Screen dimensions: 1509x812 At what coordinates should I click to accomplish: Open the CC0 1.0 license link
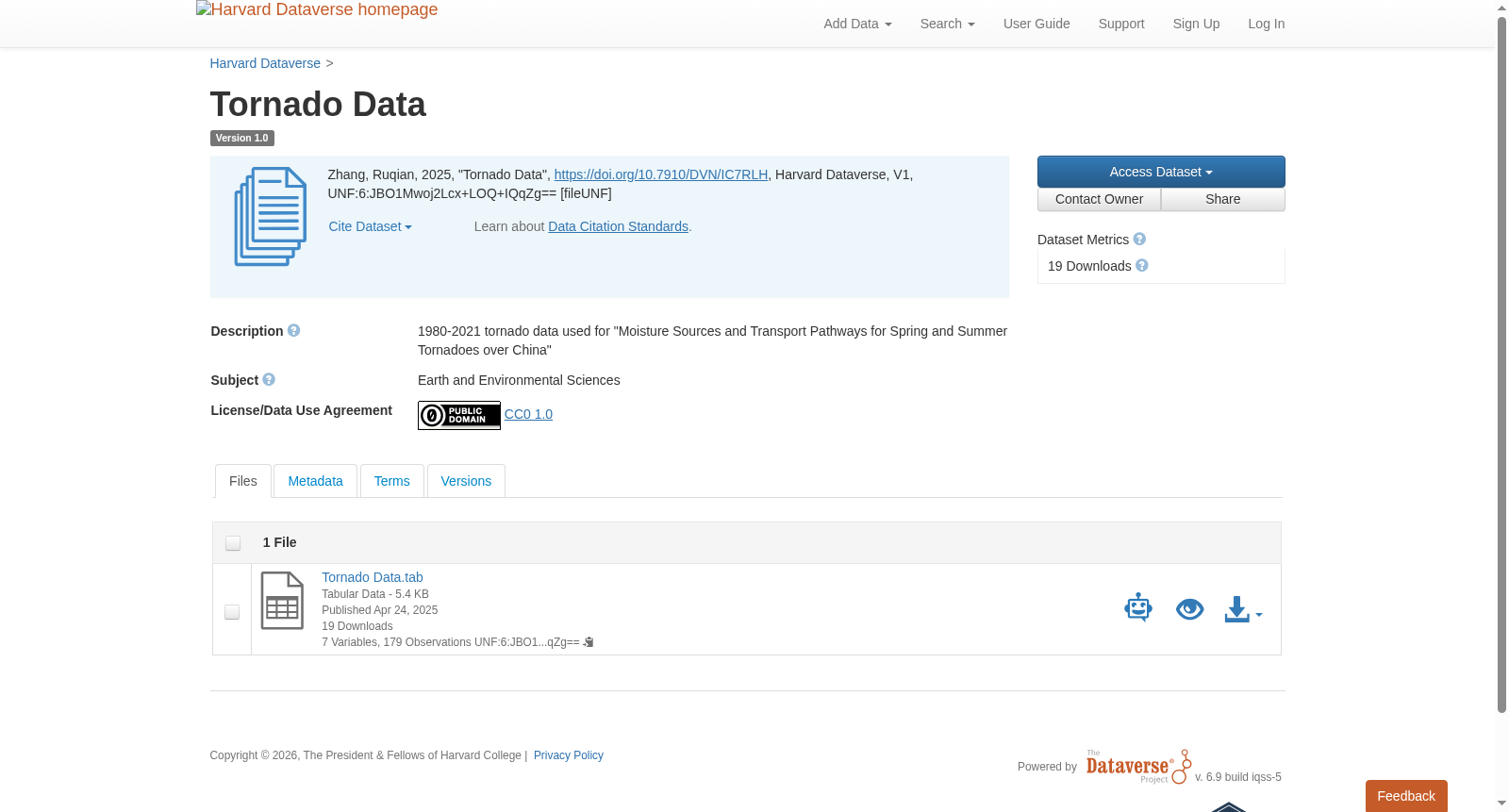click(529, 414)
